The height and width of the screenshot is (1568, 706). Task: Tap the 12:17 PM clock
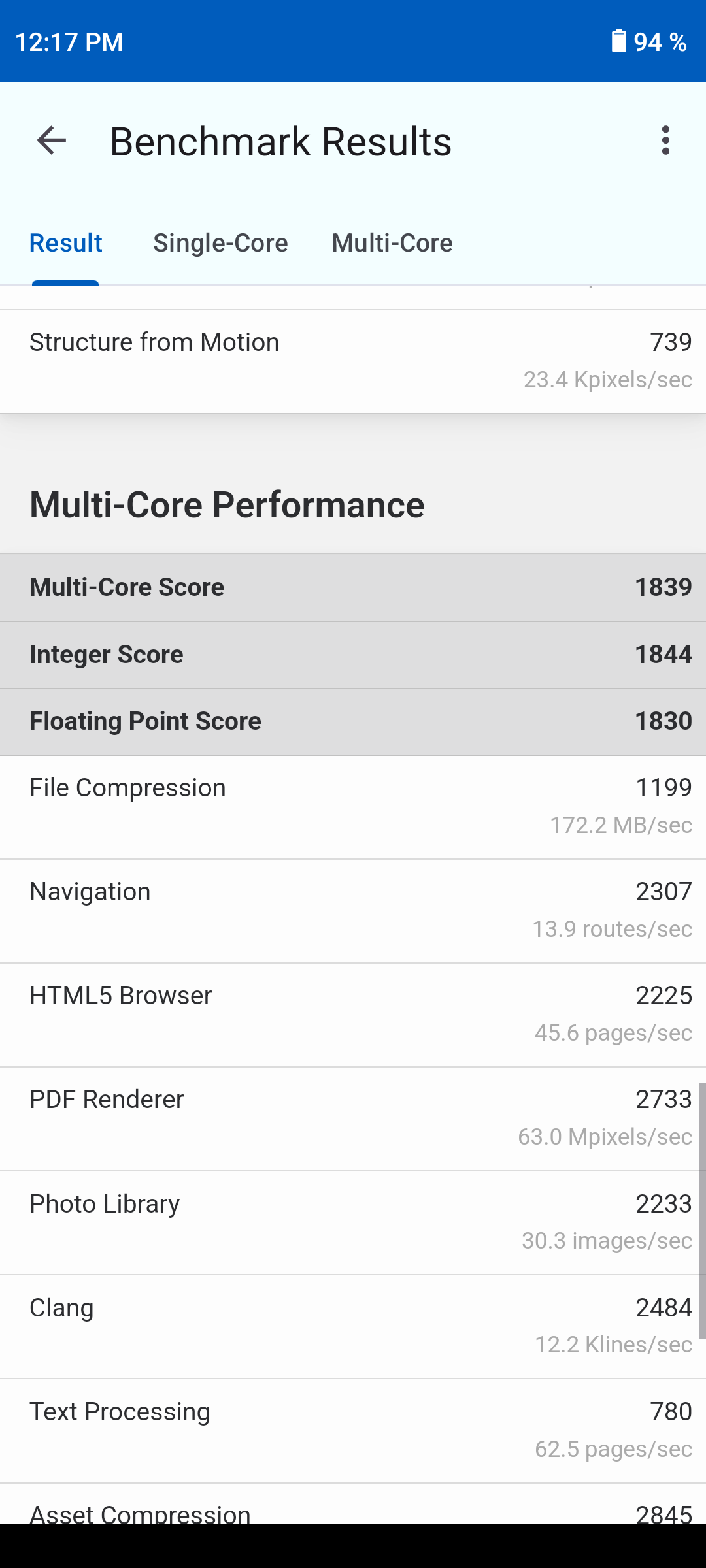(69, 42)
